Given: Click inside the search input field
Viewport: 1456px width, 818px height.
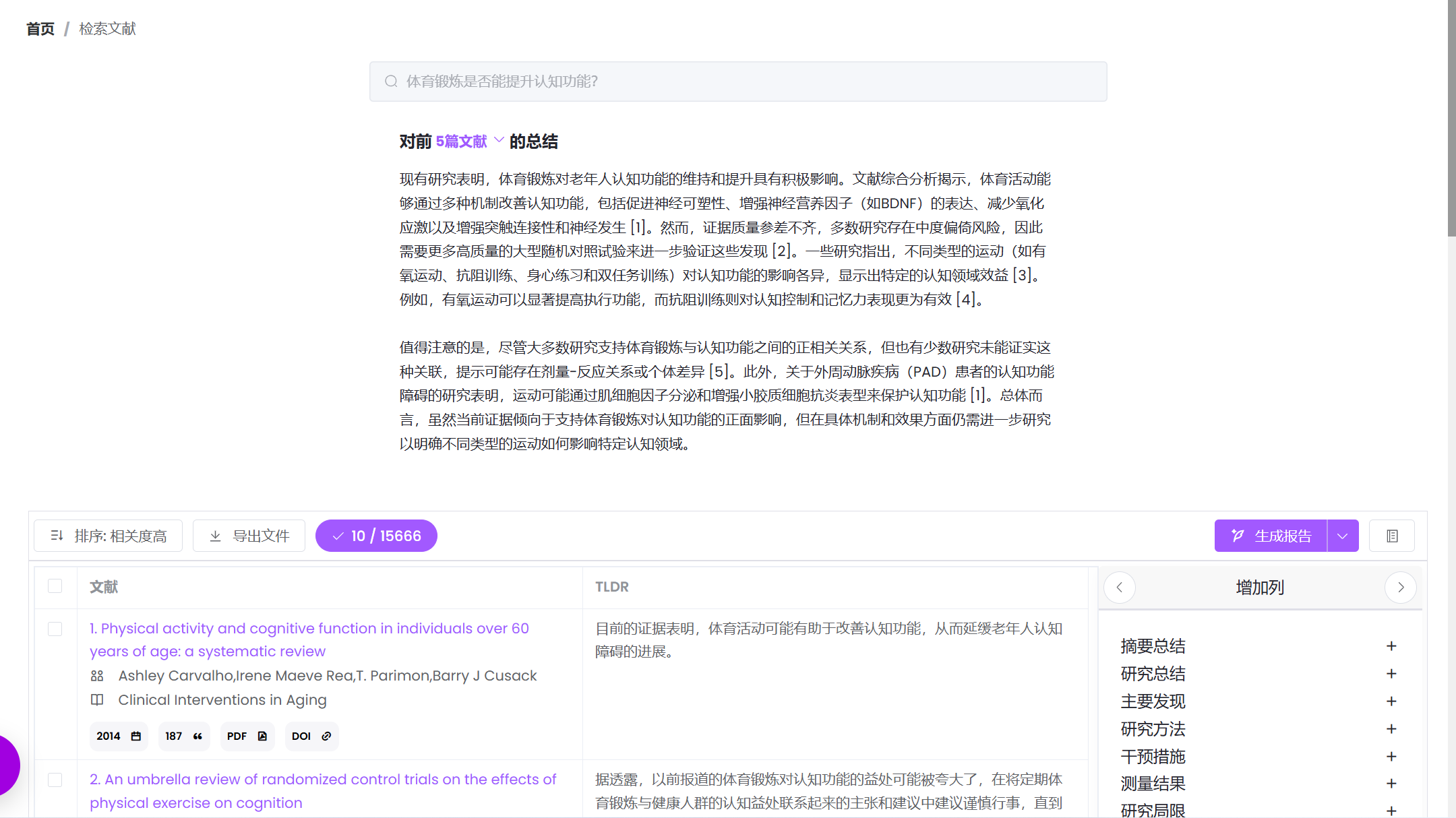Looking at the screenshot, I should [x=674, y=81].
